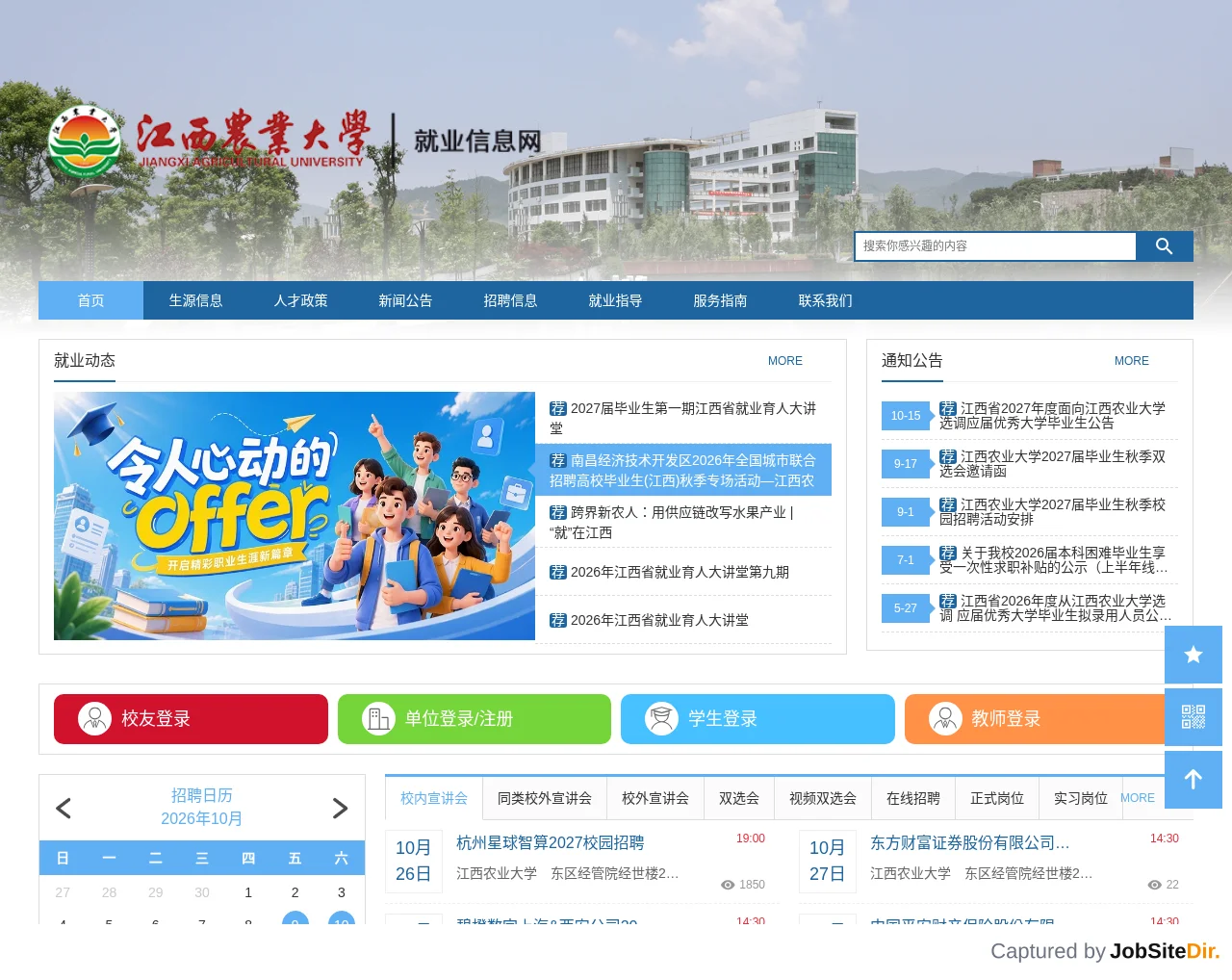Select the 同类校外宣讲会 tab
Screen dimensions: 1232x980
pos(545,798)
